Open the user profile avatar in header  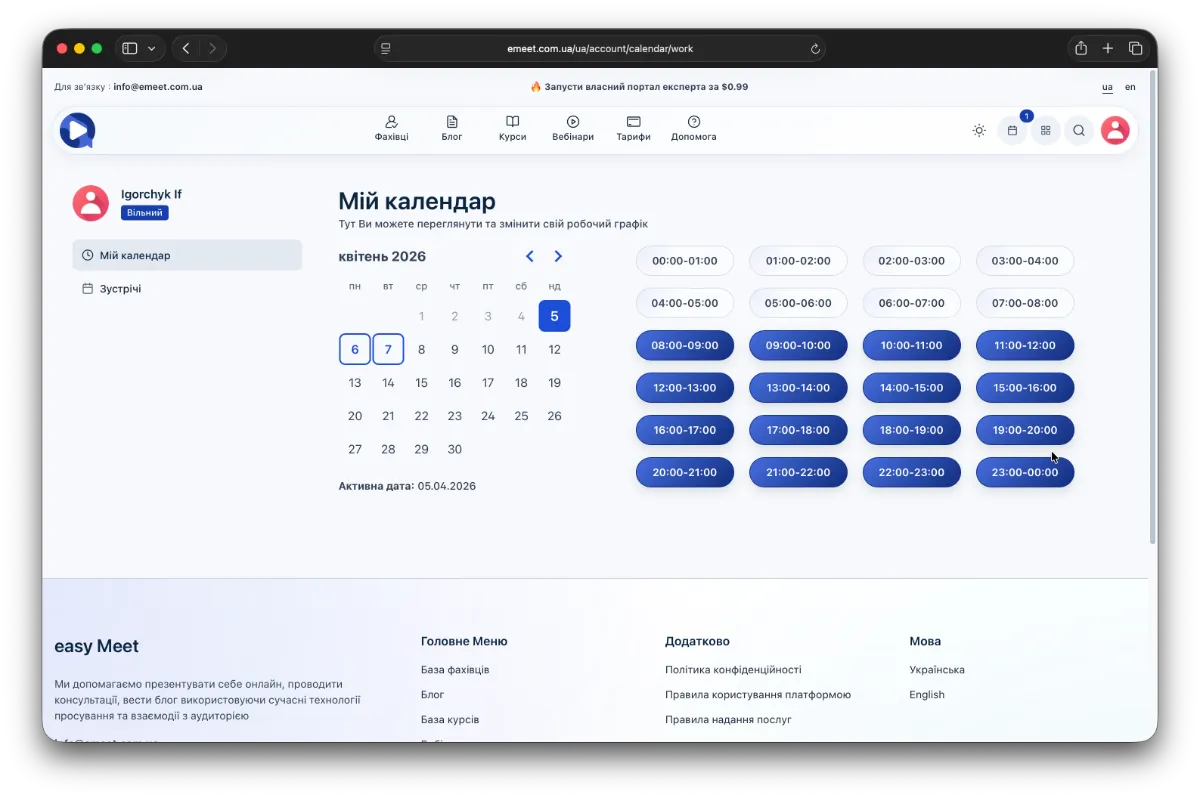(x=1115, y=130)
